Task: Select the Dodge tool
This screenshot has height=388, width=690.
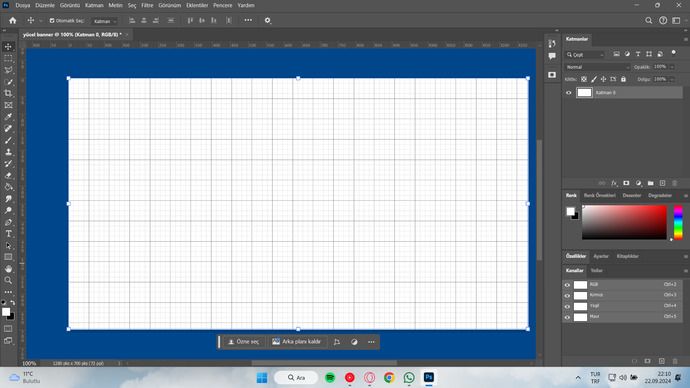Action: 8,210
